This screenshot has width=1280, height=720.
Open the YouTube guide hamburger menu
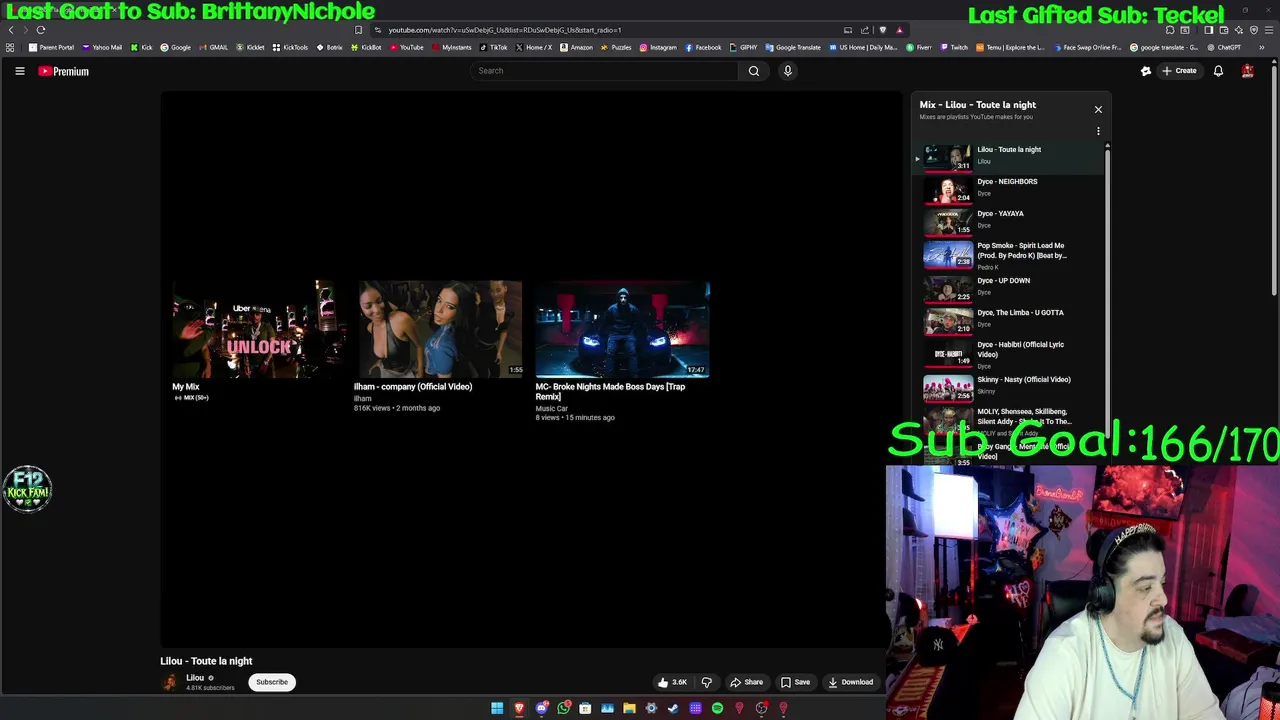coord(19,71)
